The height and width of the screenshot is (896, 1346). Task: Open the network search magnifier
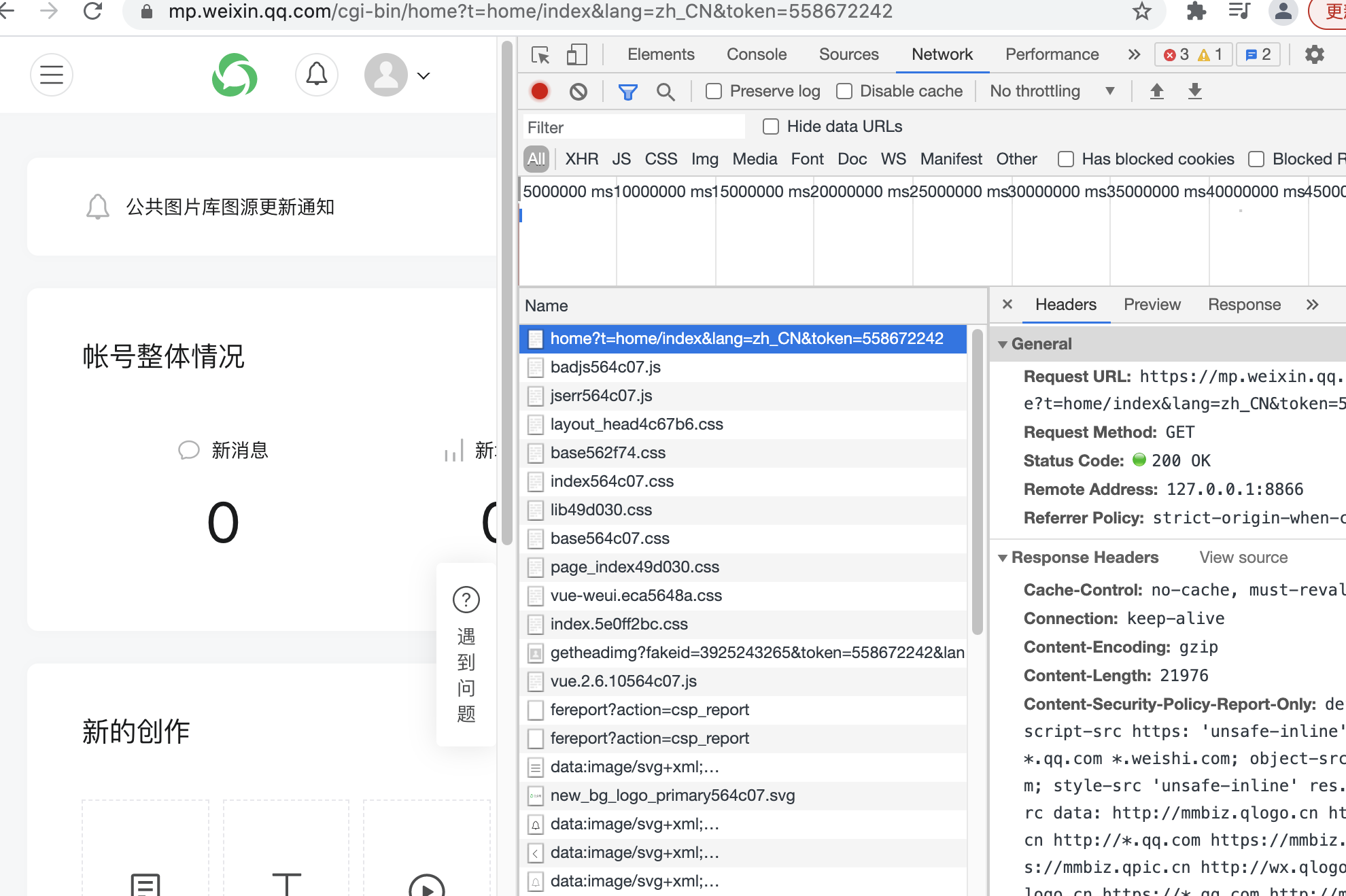(x=666, y=92)
